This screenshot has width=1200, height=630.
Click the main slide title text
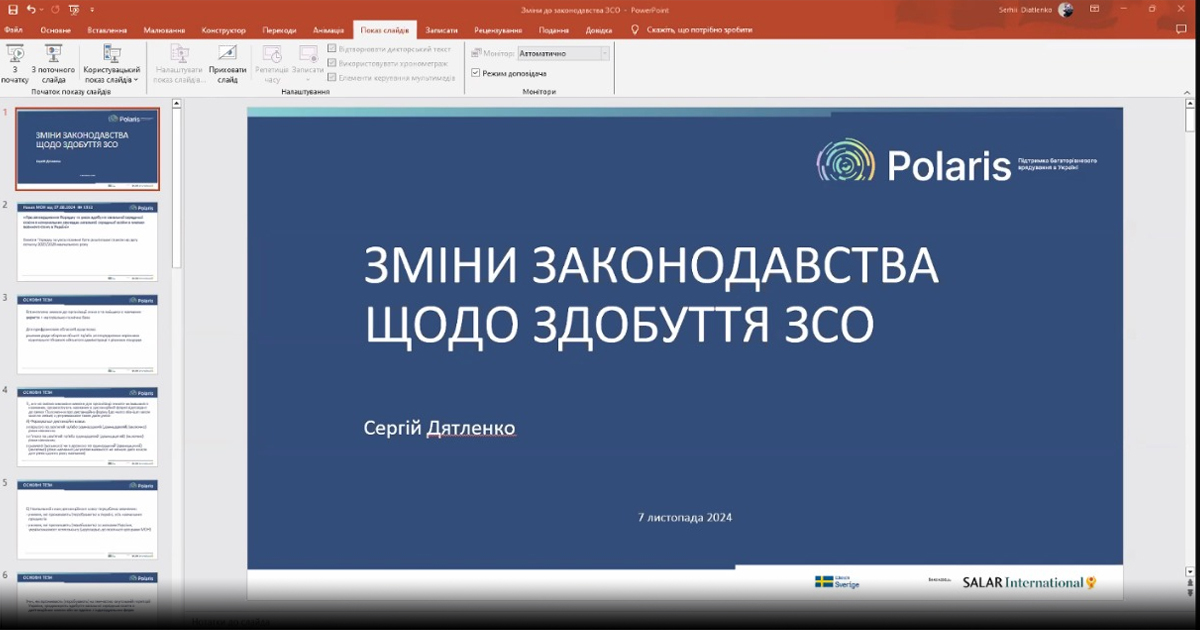[x=651, y=297]
